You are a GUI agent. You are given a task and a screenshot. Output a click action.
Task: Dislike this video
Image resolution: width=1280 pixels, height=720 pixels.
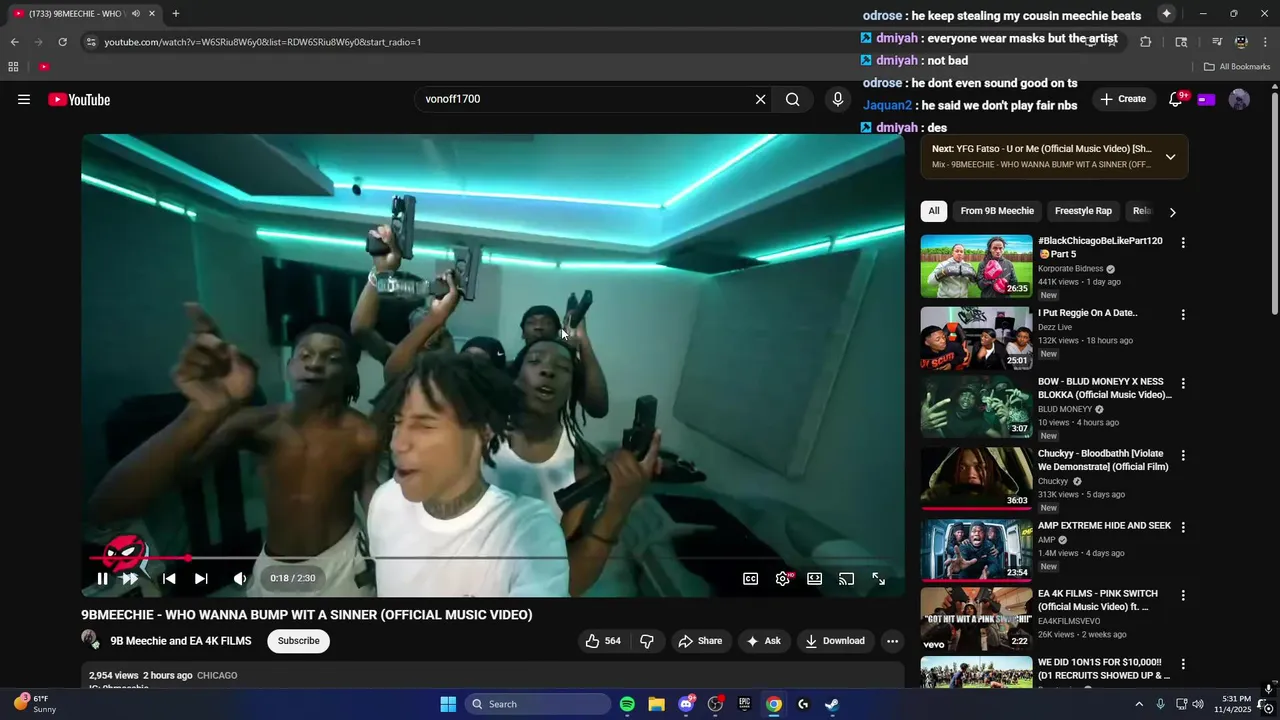click(x=647, y=641)
